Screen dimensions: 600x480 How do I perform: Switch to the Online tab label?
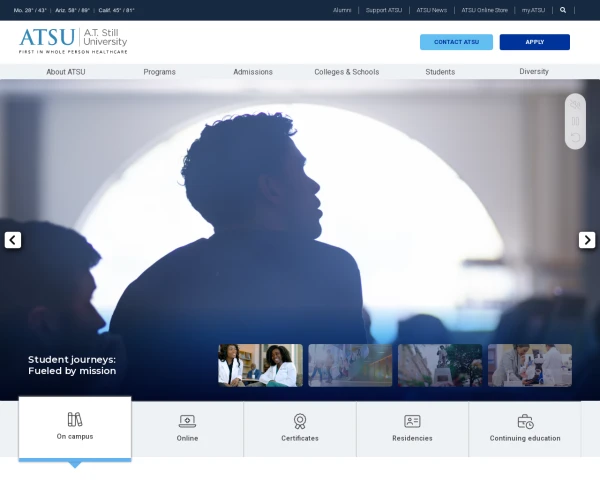187,438
